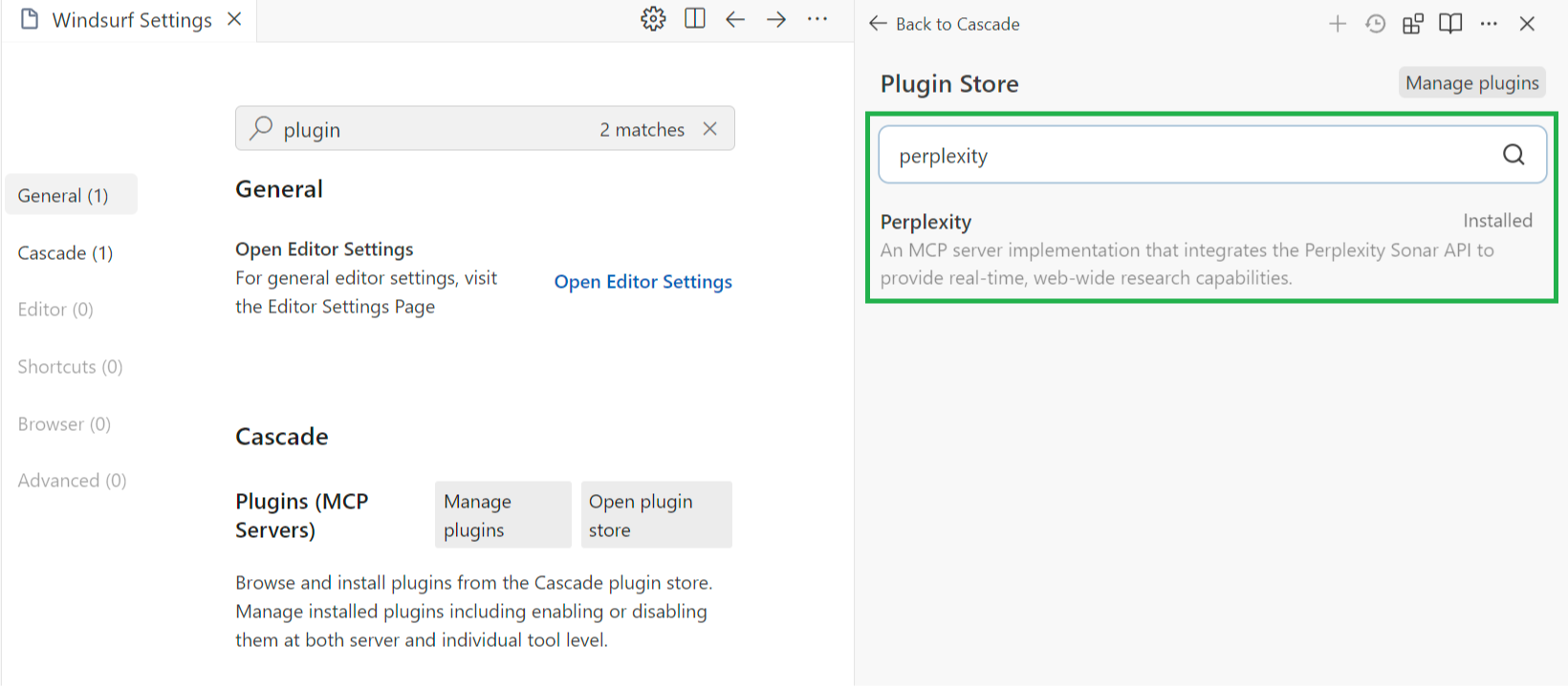The image size is (1568, 690).
Task: Go forward with the right arrow icon
Action: (x=776, y=19)
